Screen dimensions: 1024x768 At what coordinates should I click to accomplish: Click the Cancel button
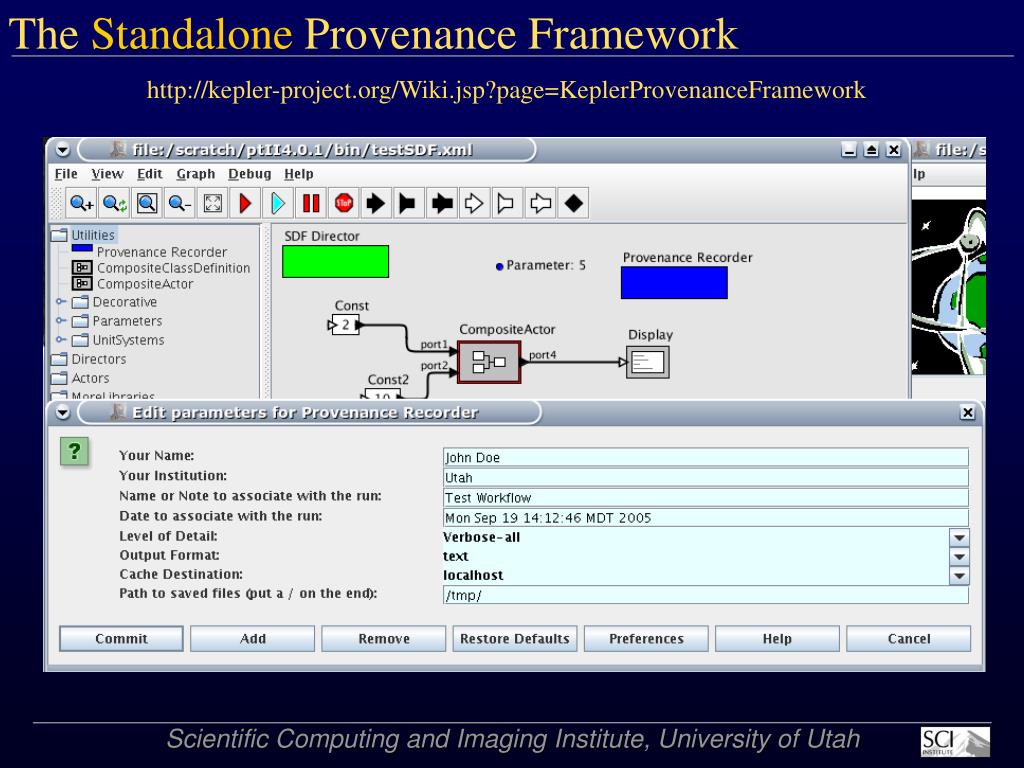click(909, 639)
